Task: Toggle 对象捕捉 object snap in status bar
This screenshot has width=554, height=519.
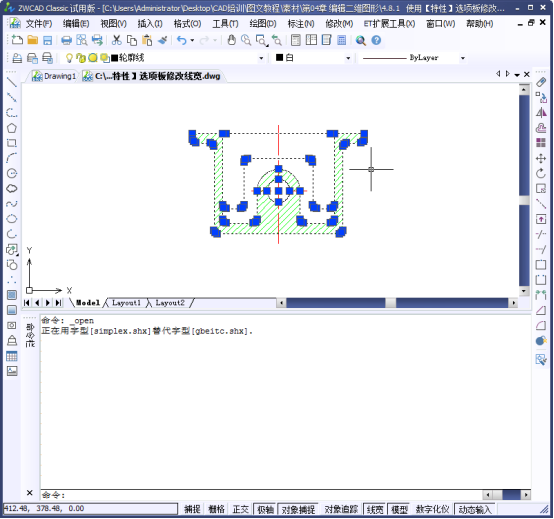Action: [x=298, y=509]
